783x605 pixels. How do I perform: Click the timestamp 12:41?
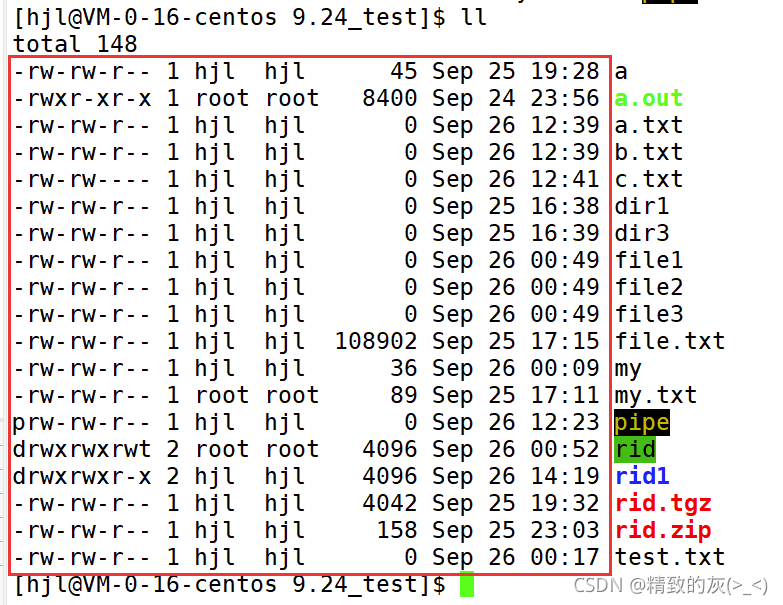564,179
